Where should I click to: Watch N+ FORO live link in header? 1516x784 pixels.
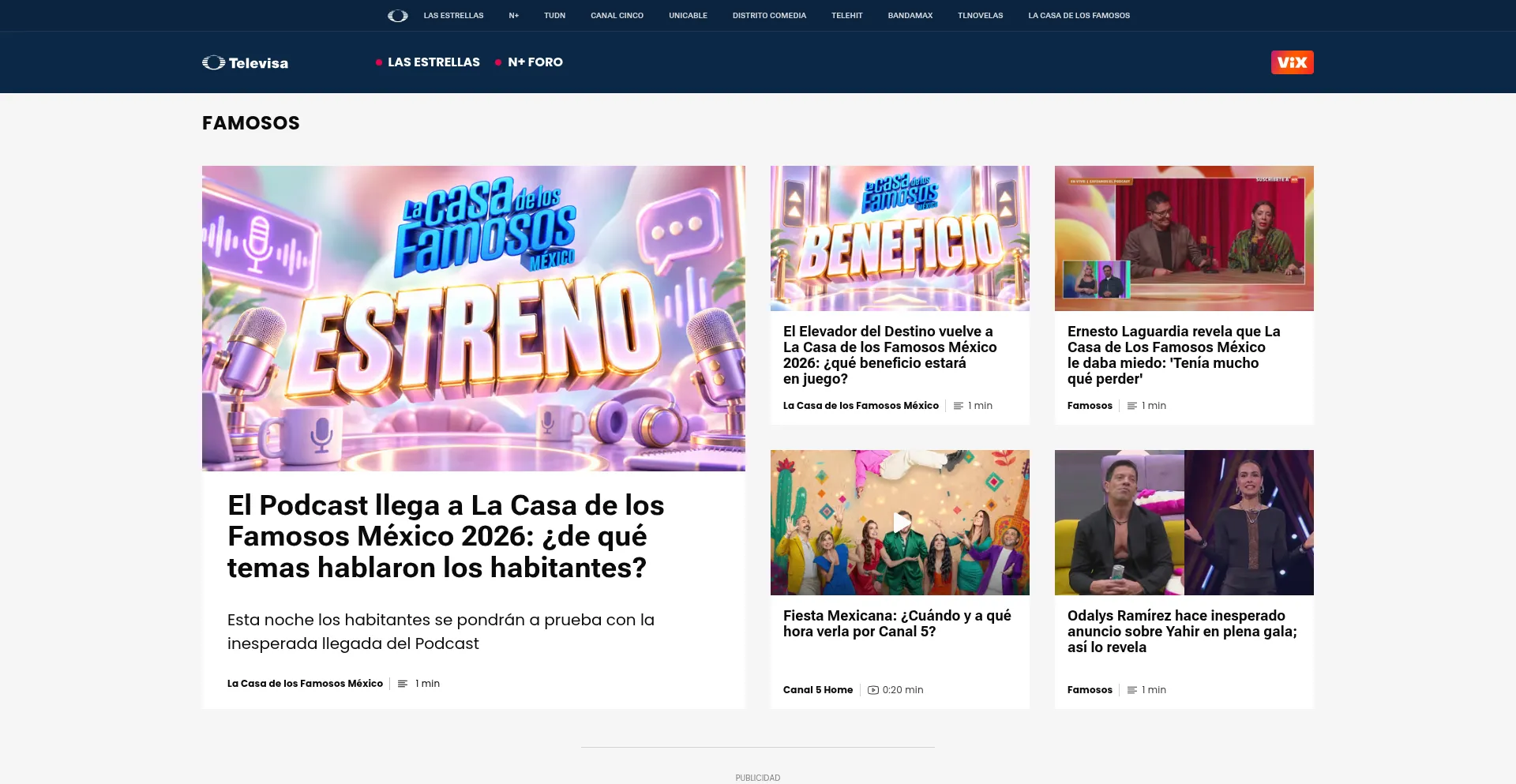[x=535, y=62]
